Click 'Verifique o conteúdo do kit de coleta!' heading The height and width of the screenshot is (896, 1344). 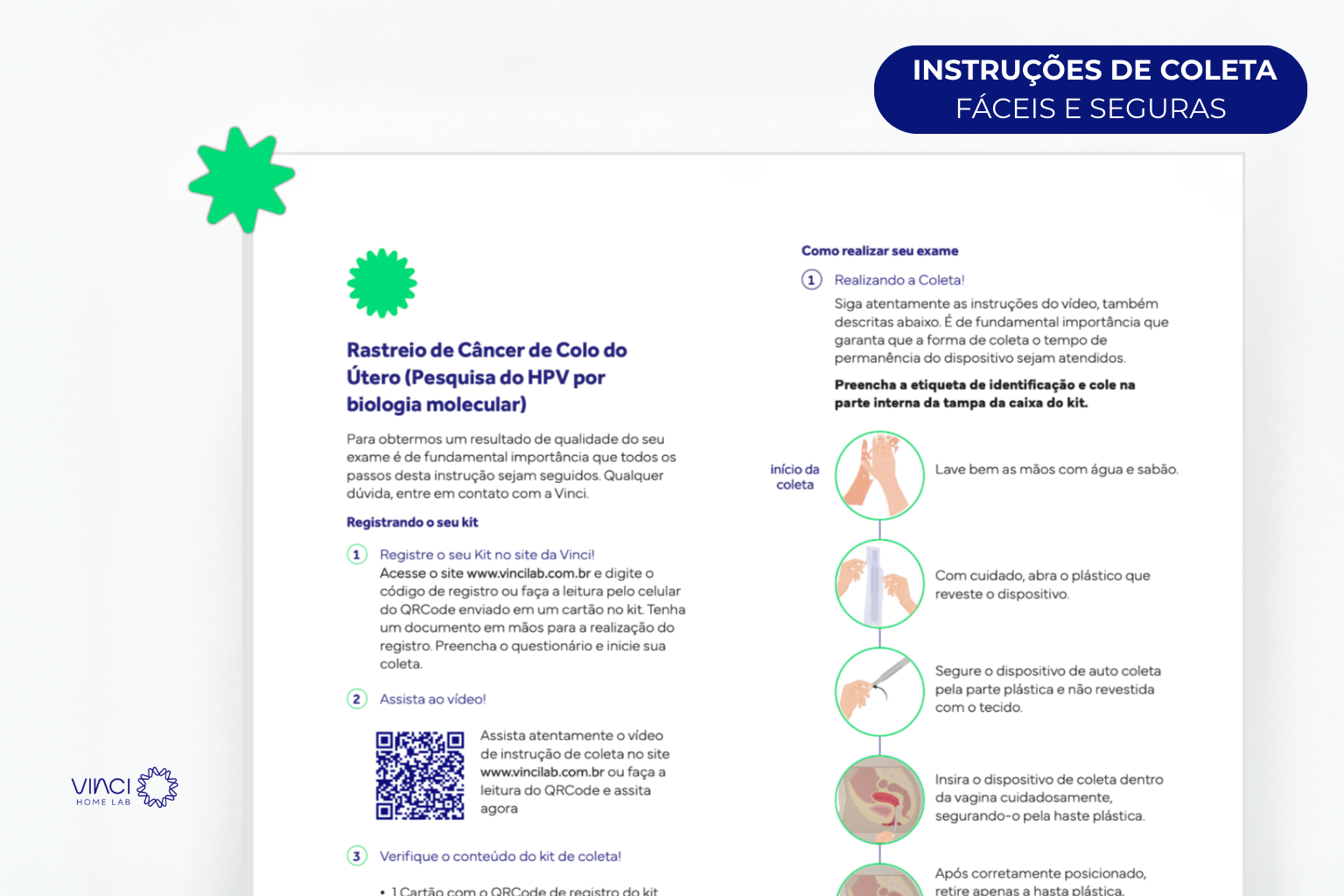[500, 856]
